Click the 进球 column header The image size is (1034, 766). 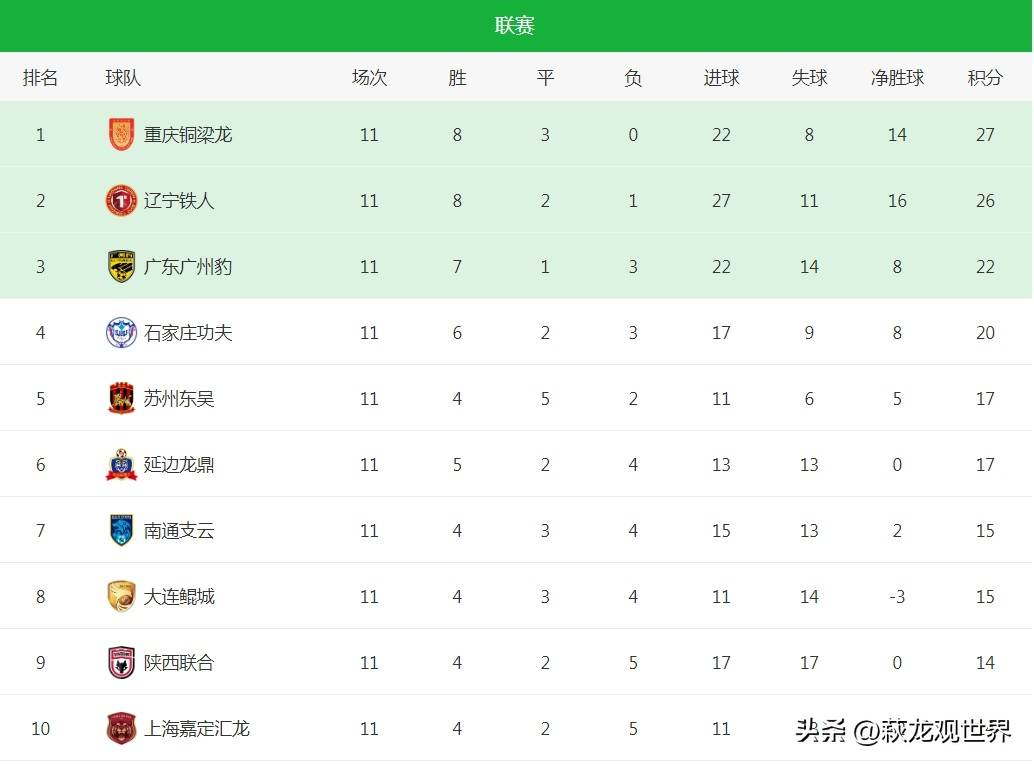click(x=721, y=77)
